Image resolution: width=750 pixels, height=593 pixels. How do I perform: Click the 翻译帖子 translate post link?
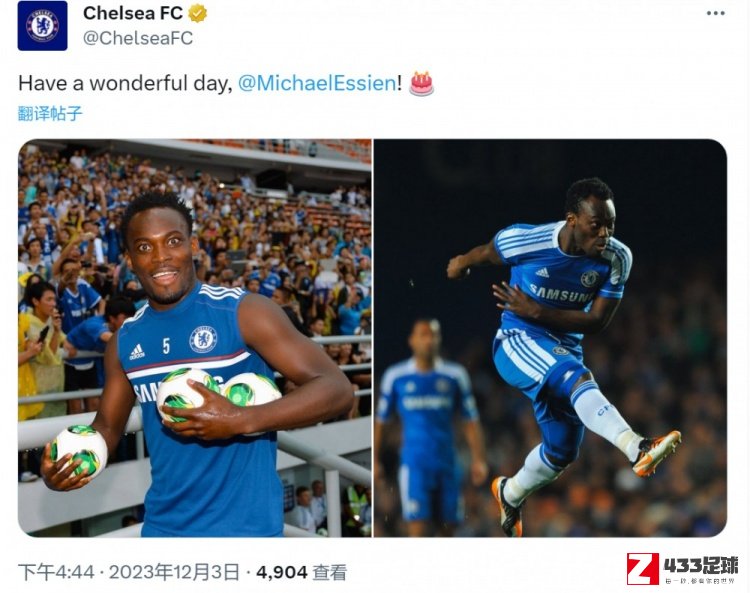tap(50, 113)
